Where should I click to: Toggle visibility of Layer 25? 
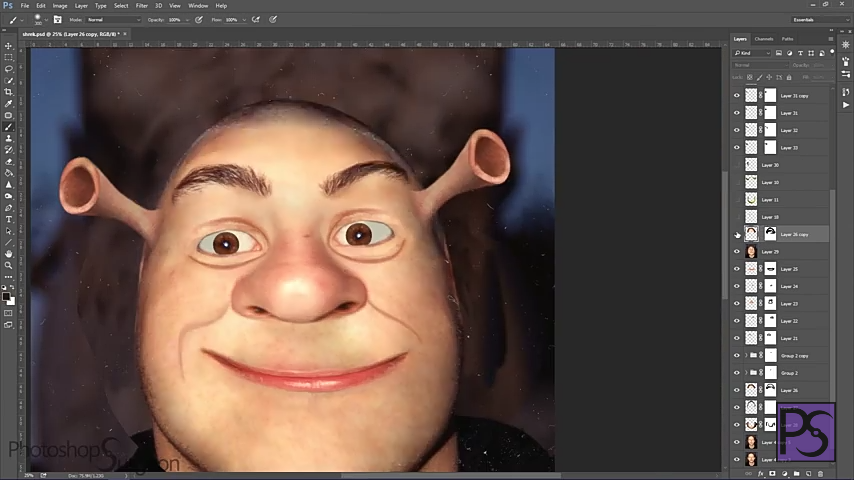pyautogui.click(x=737, y=269)
